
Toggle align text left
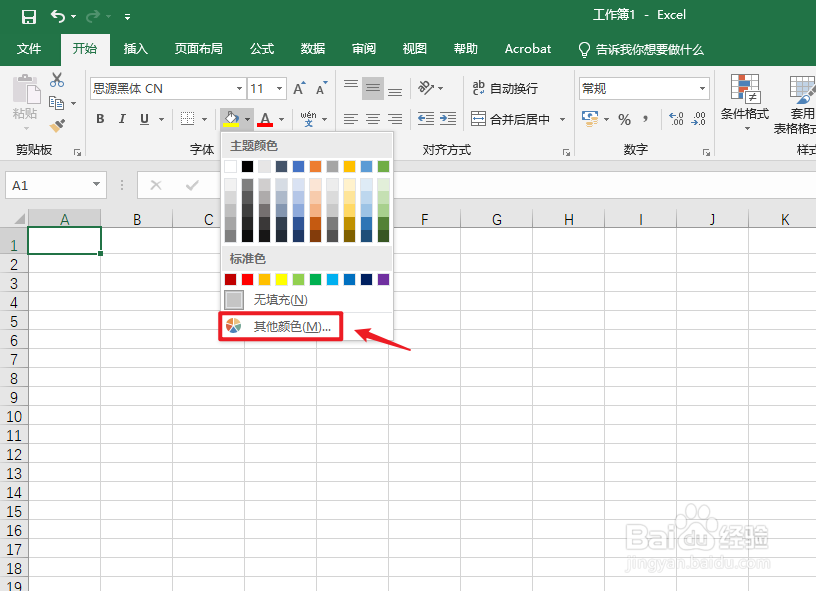tap(351, 119)
